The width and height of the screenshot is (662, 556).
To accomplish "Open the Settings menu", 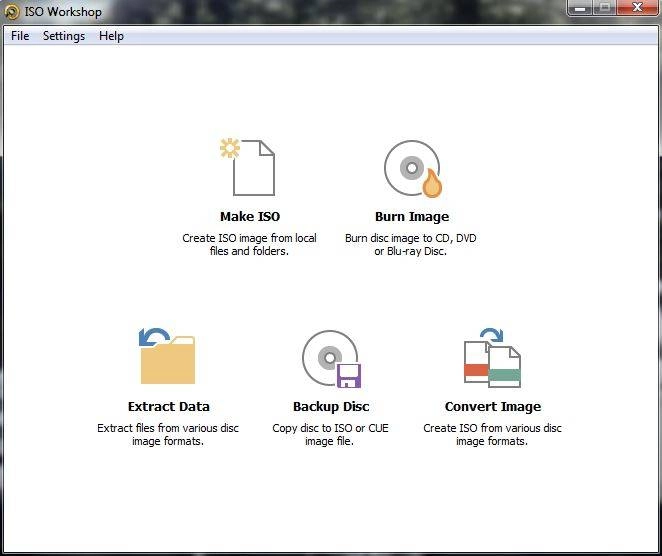I will (64, 36).
